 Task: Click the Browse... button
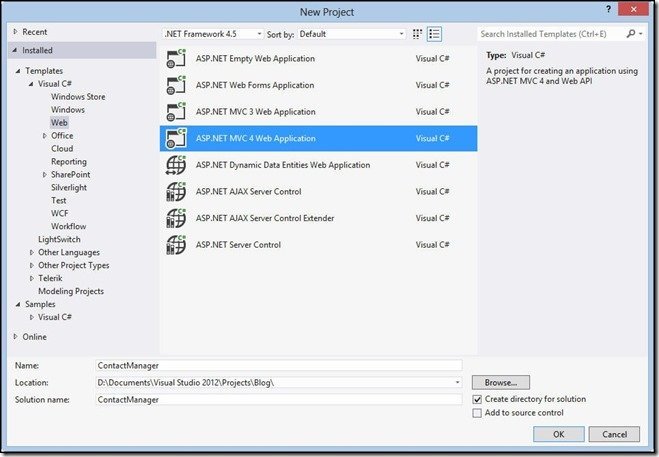[501, 383]
